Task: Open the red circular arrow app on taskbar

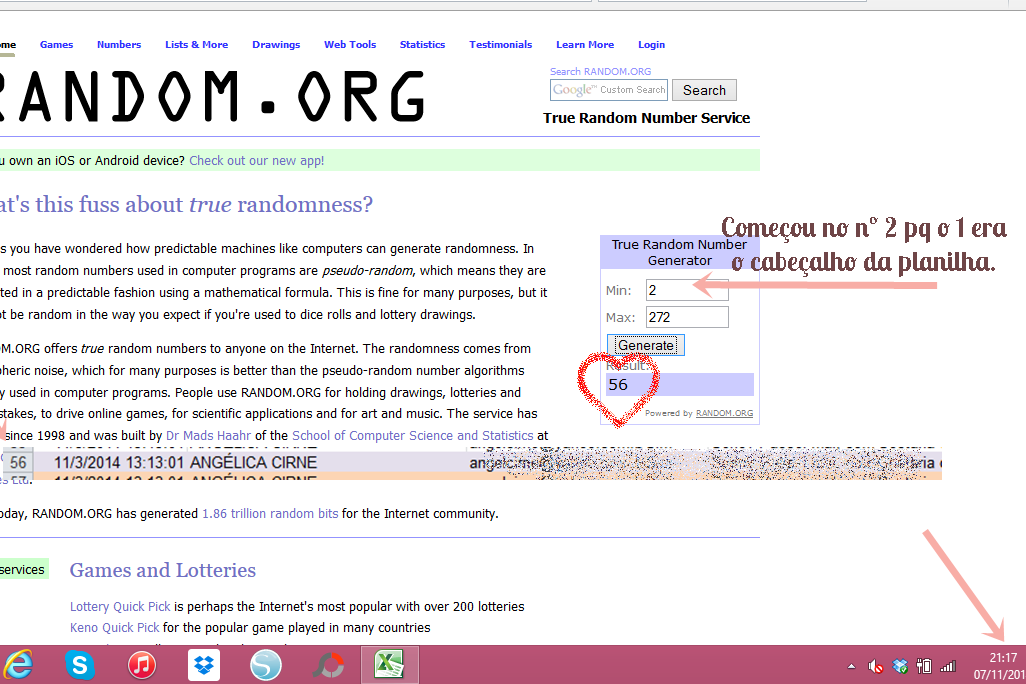Action: pyautogui.click(x=328, y=666)
